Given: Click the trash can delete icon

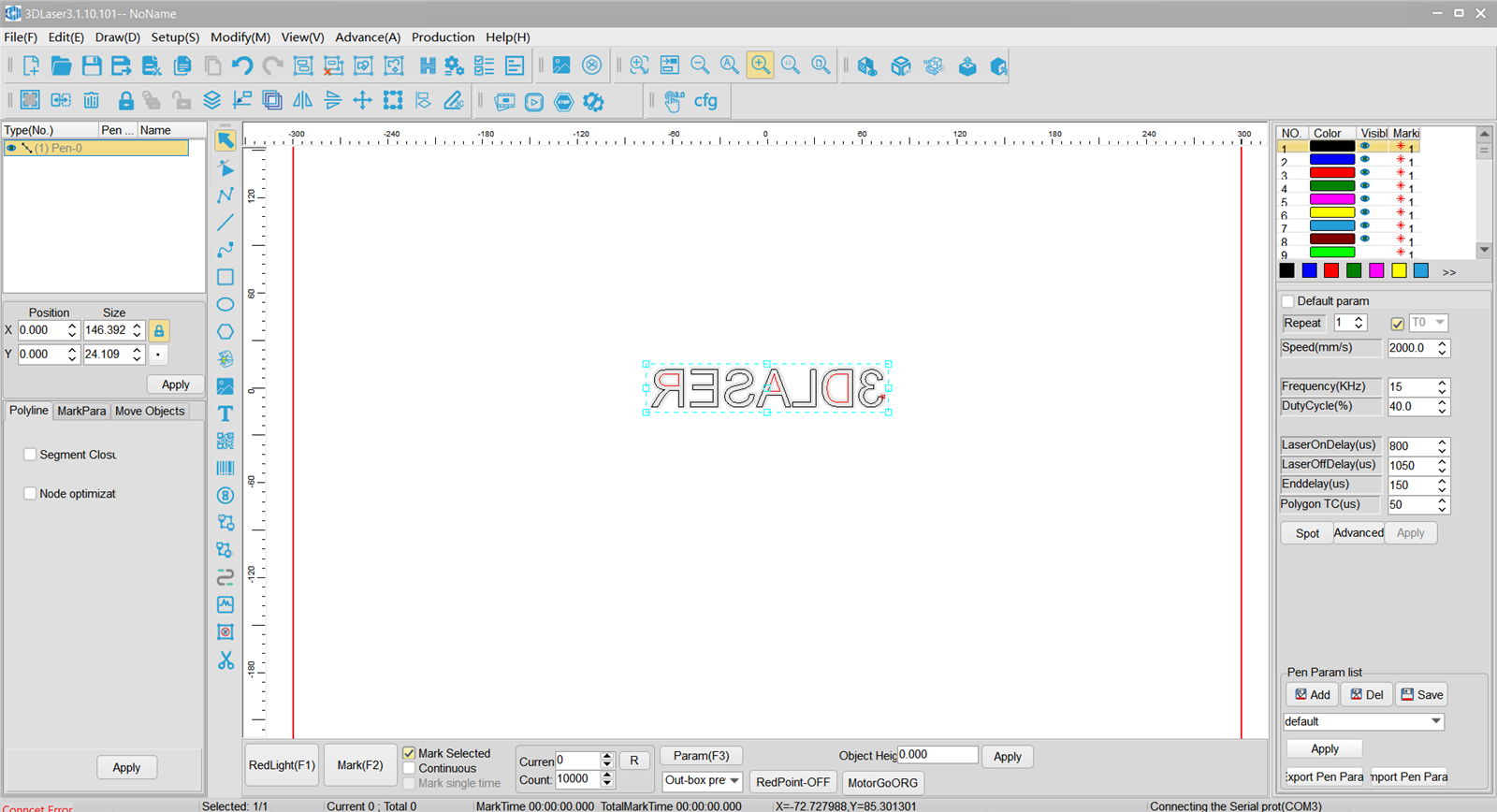Looking at the screenshot, I should [91, 100].
